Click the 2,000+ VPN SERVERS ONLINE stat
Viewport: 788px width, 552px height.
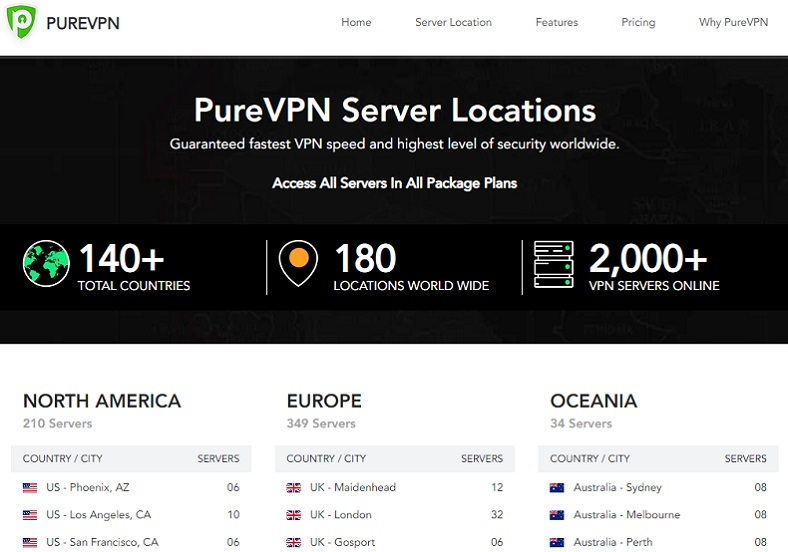654,266
